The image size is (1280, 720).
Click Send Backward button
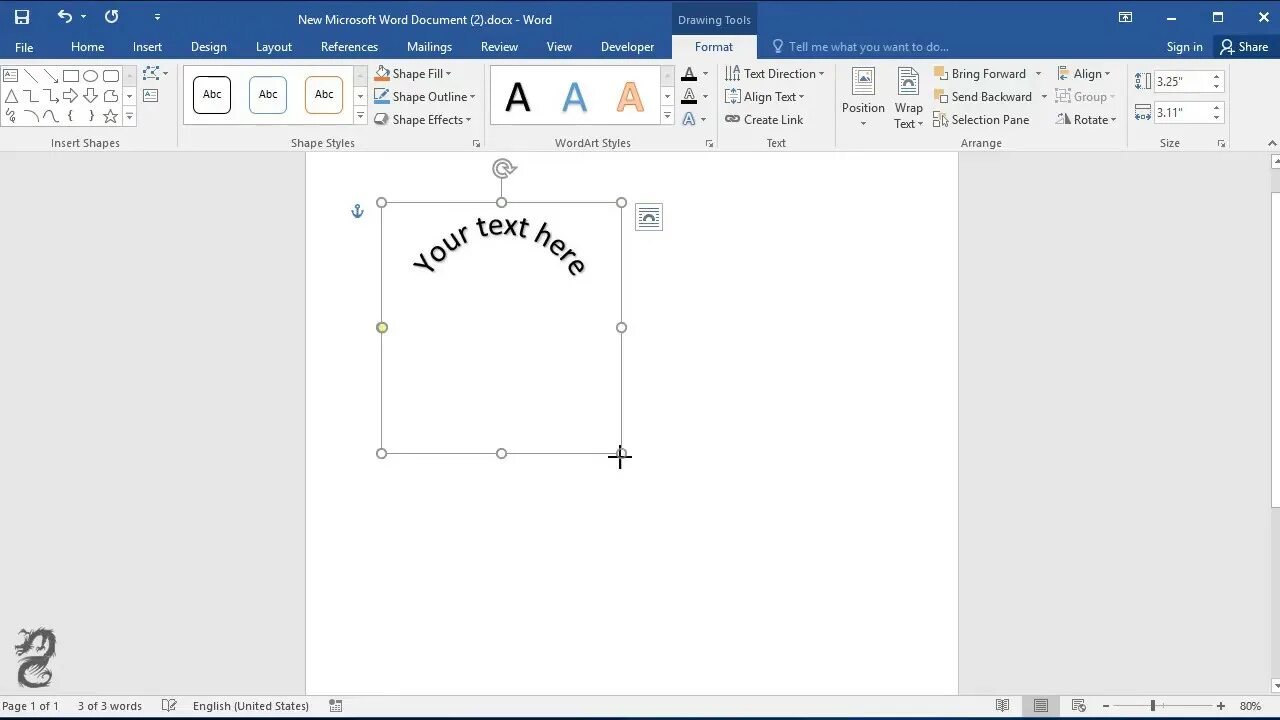coord(983,97)
